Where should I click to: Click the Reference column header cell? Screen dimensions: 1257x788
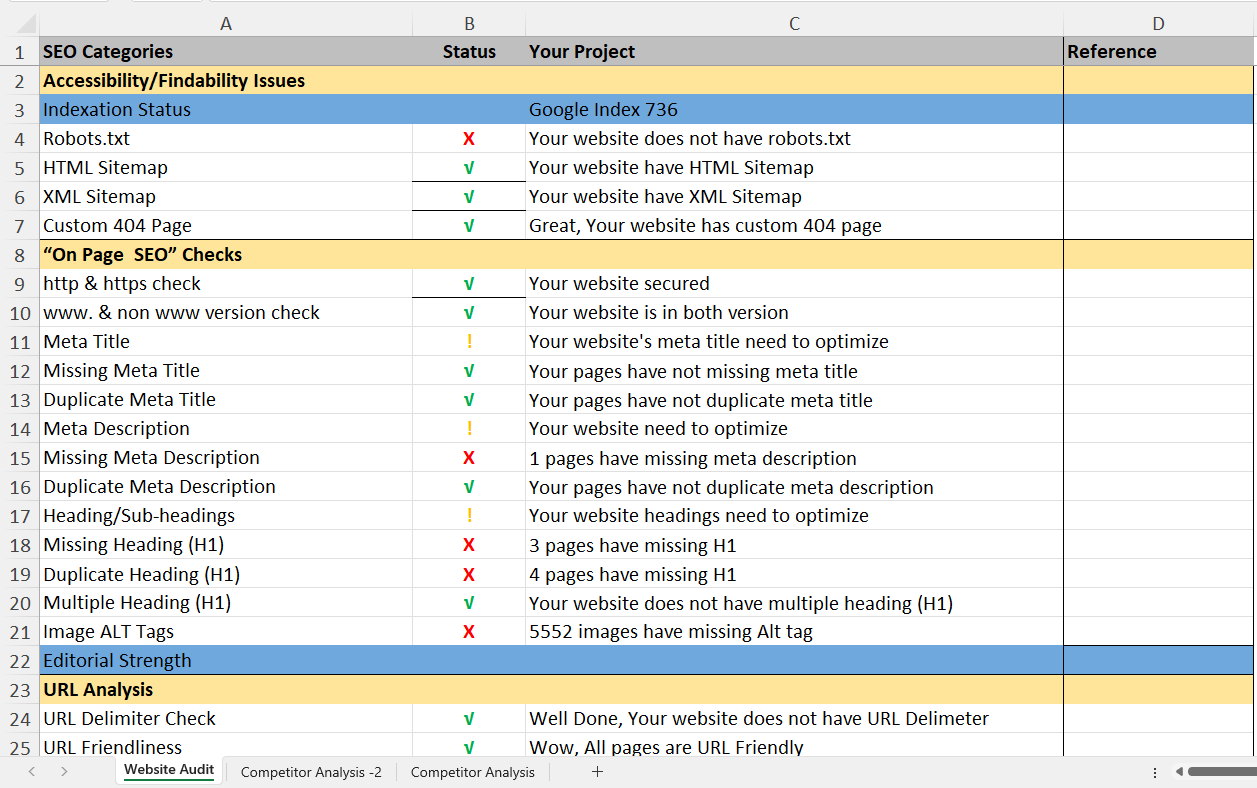coord(1157,51)
